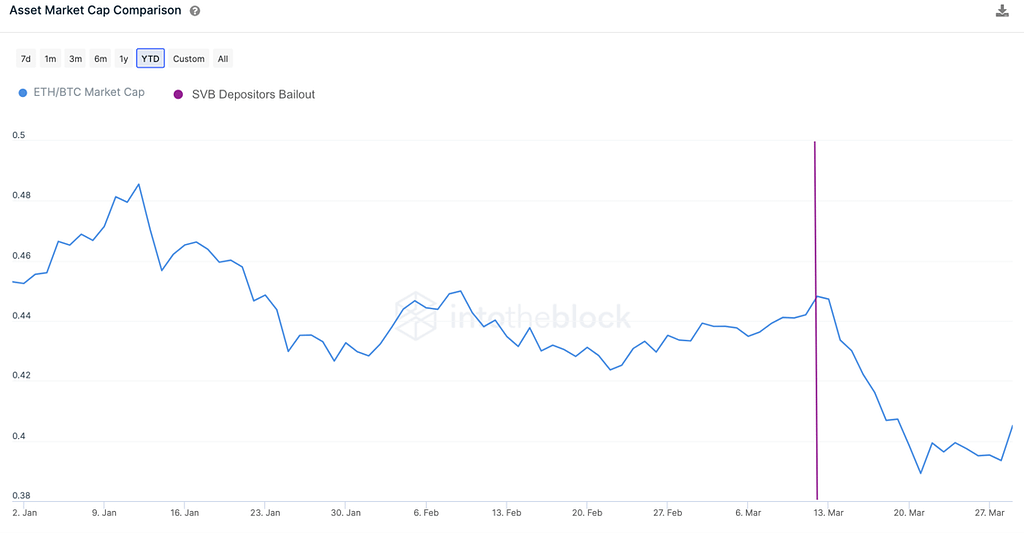Click the 0.5 y-axis label
This screenshot has height=533, width=1024.
tap(19, 135)
